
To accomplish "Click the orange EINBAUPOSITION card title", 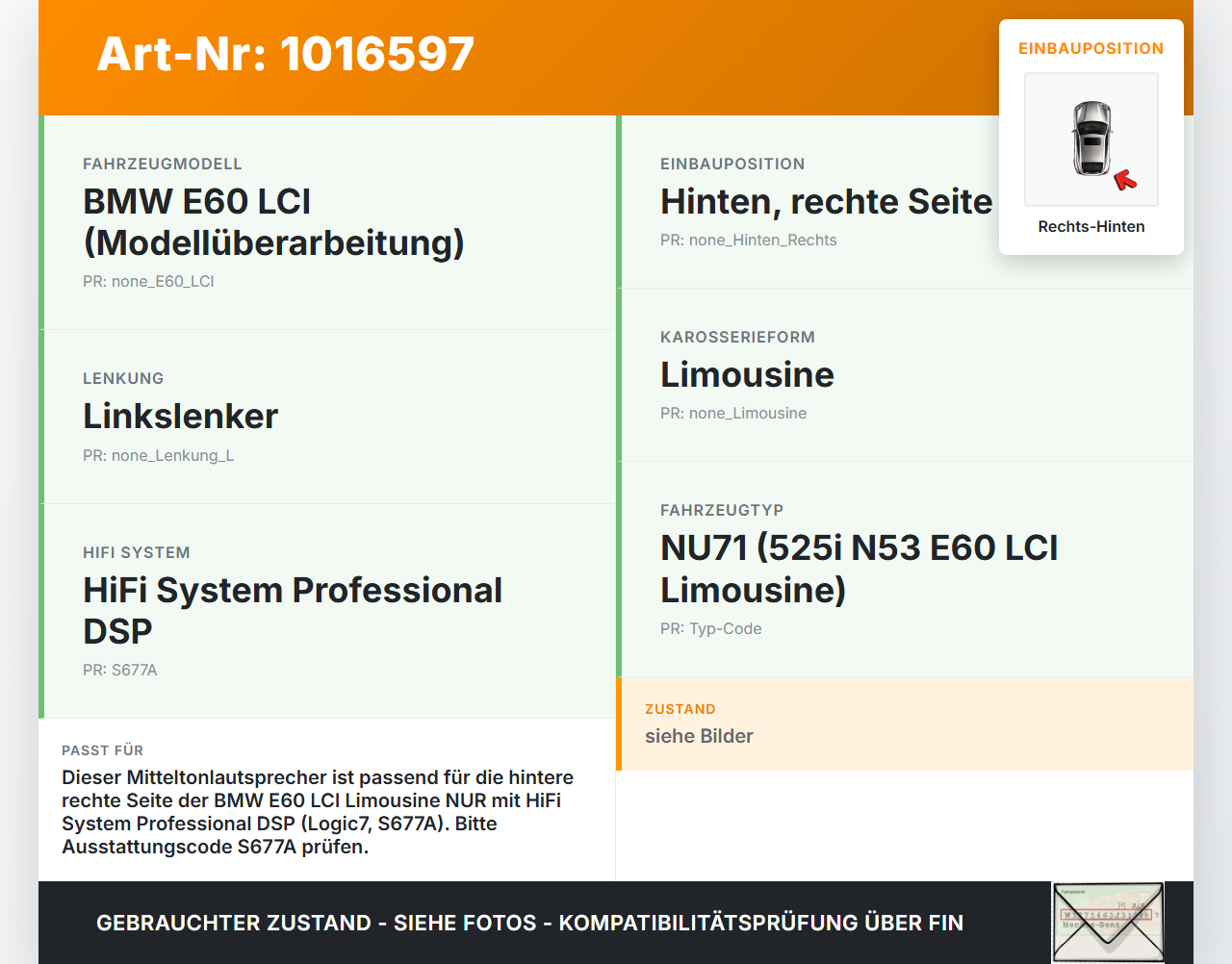I will tap(1091, 48).
